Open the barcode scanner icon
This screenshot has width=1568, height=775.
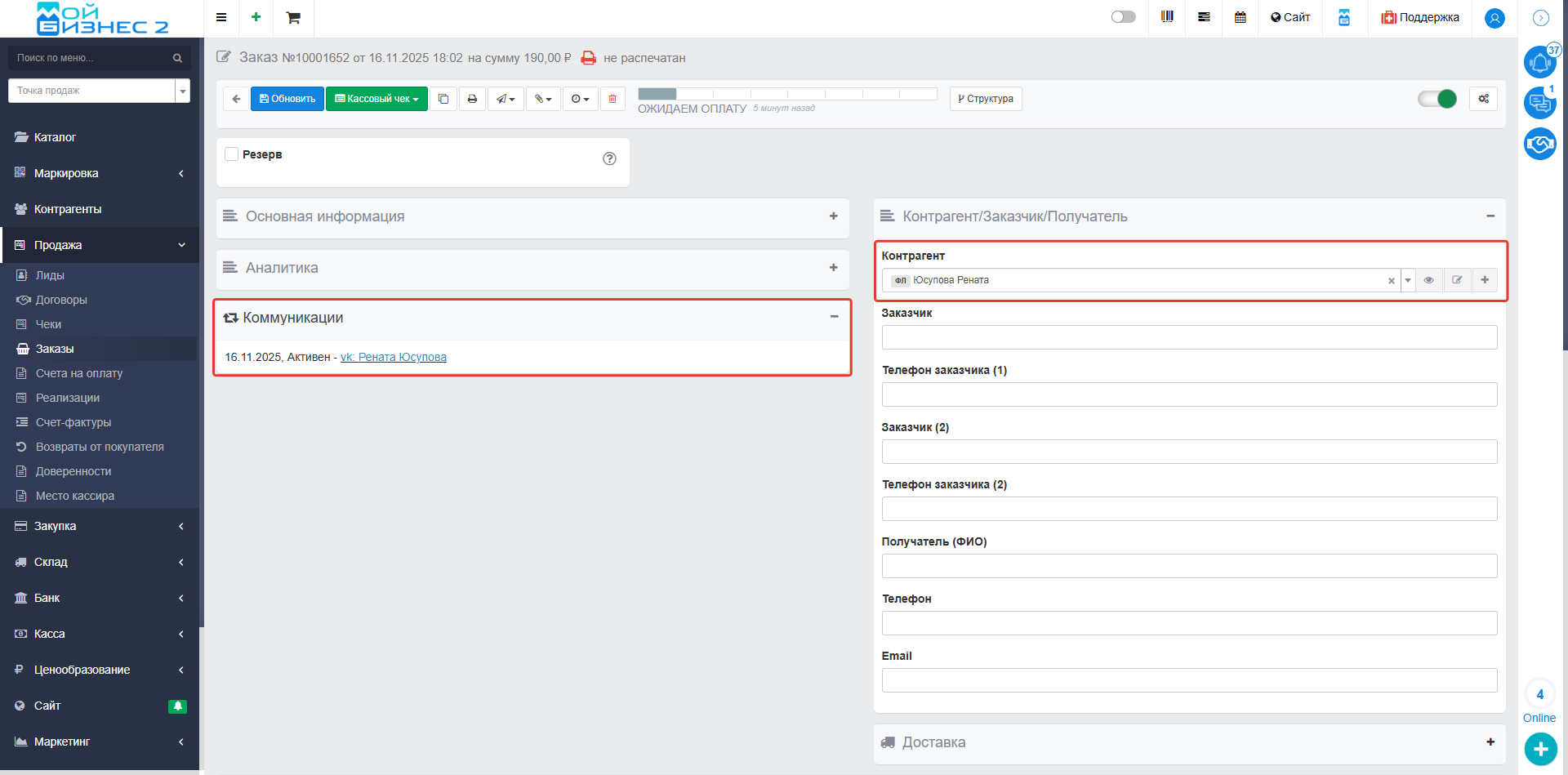point(1167,17)
